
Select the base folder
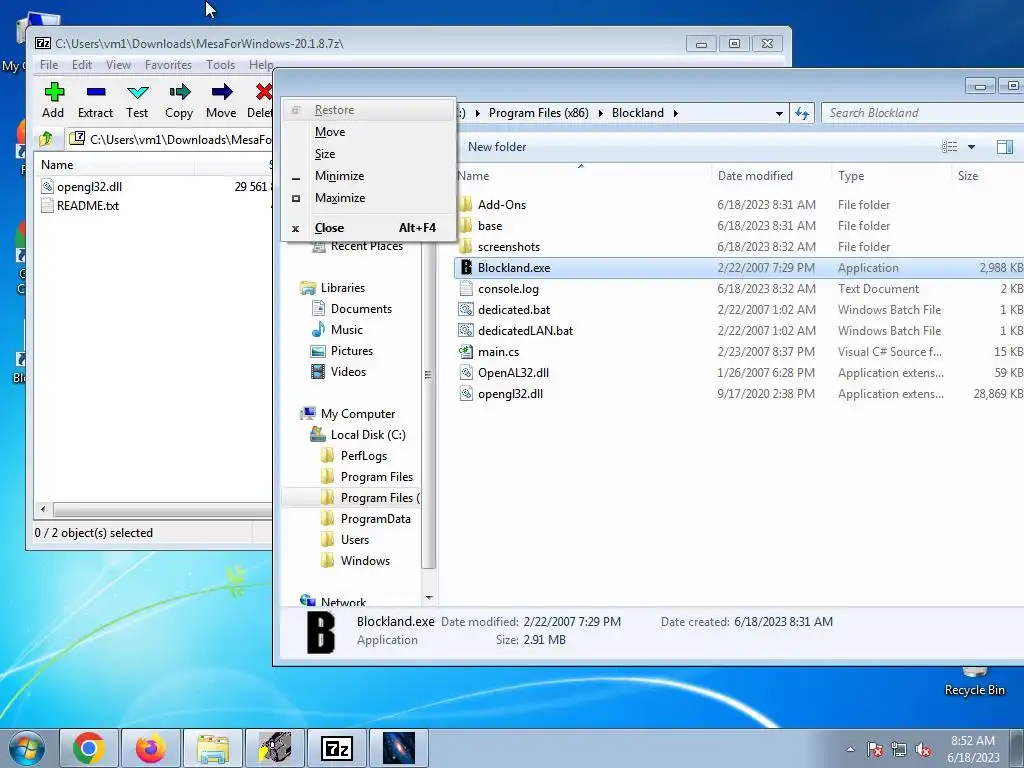tap(490, 226)
